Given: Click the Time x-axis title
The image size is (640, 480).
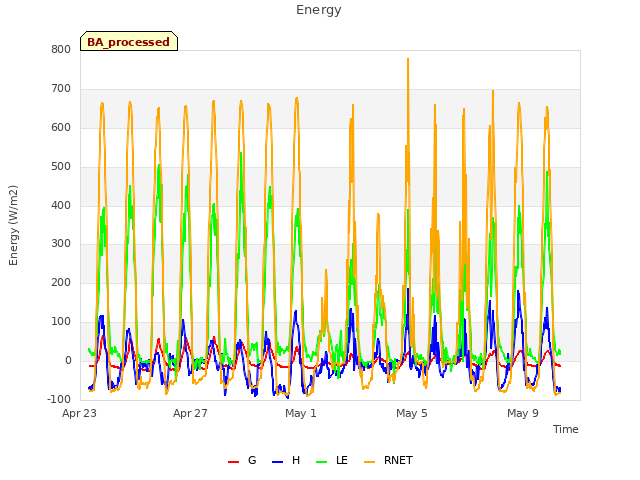Looking at the screenshot, I should point(566,429).
